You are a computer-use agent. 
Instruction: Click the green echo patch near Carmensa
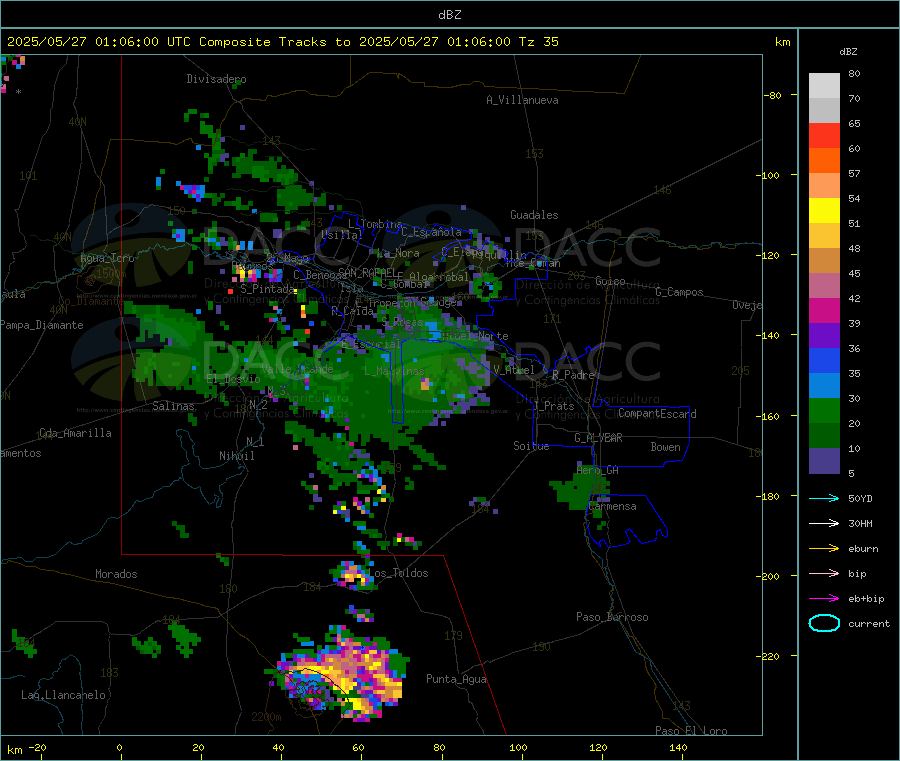click(579, 488)
